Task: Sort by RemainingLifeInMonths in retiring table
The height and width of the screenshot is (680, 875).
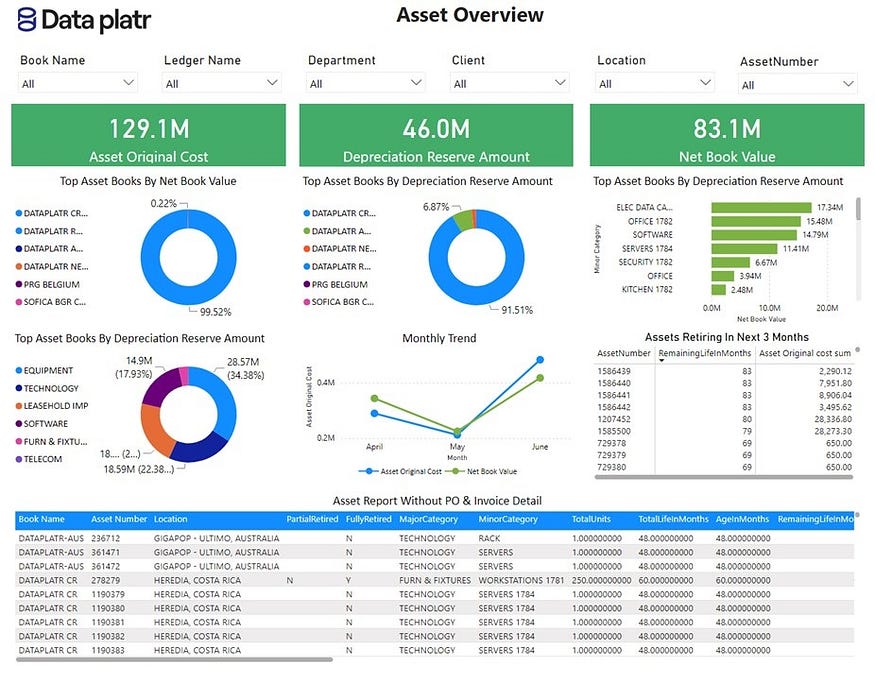Action: click(704, 353)
